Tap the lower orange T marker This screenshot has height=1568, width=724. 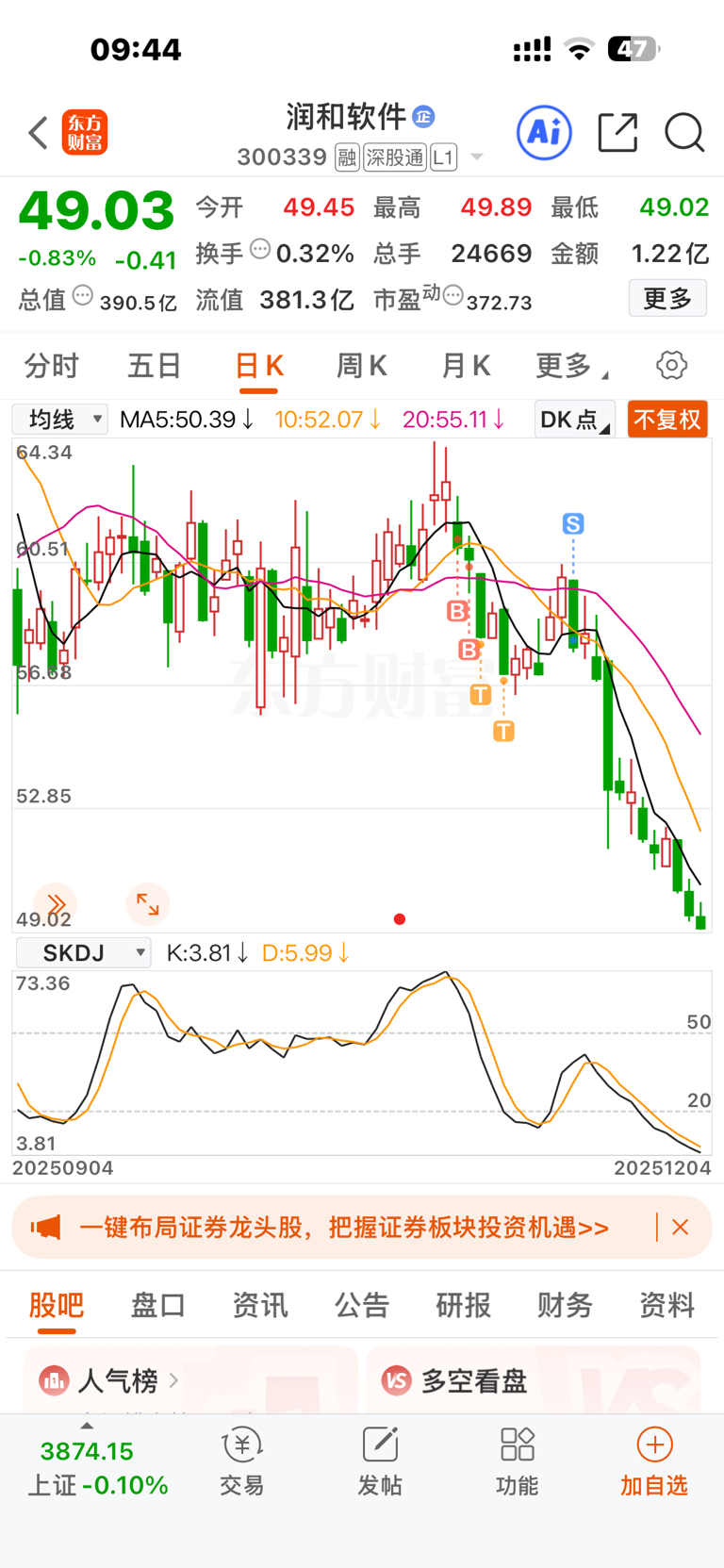(x=503, y=731)
